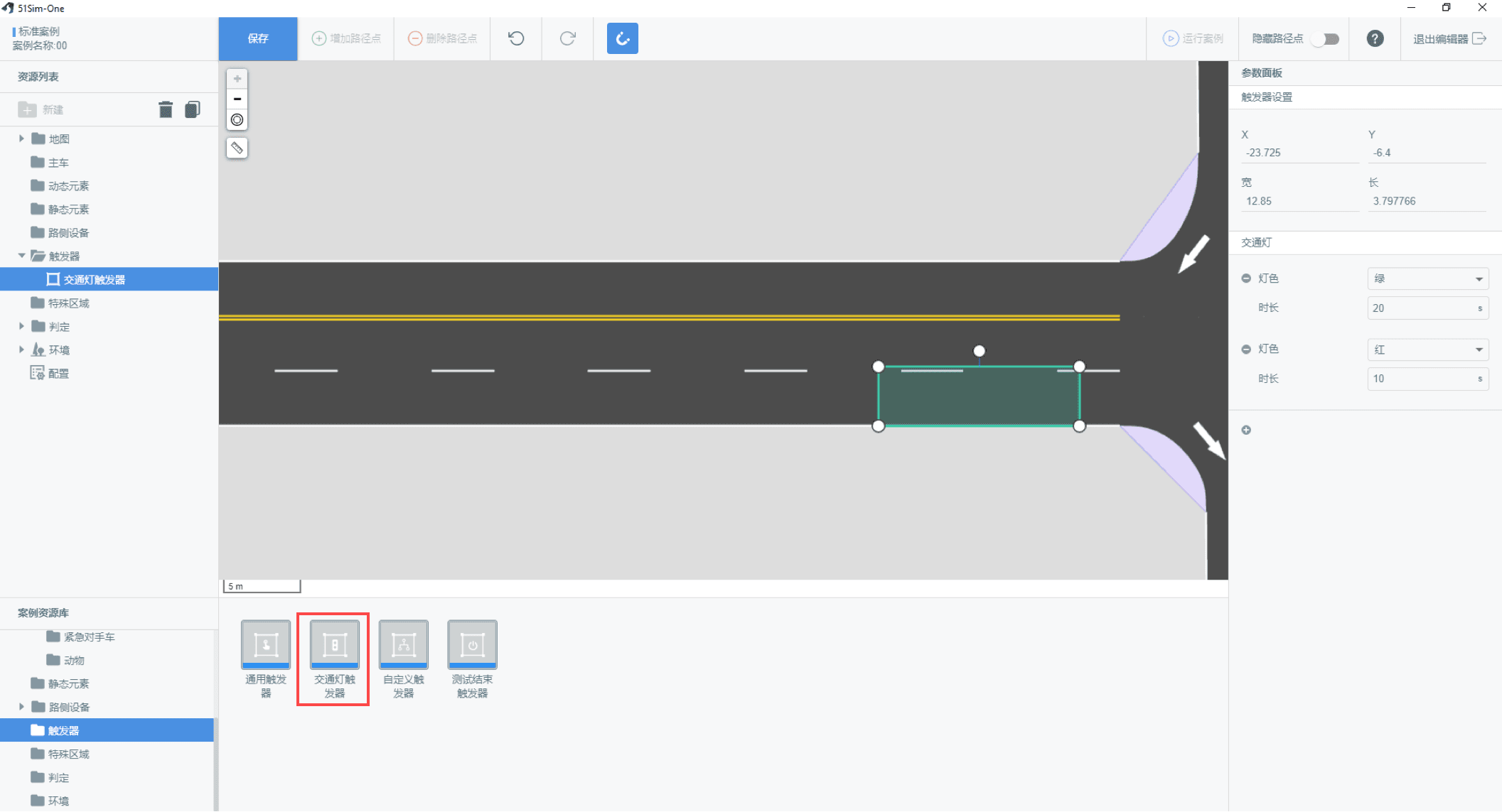Click the 时长 field with value 20

pyautogui.click(x=1428, y=308)
